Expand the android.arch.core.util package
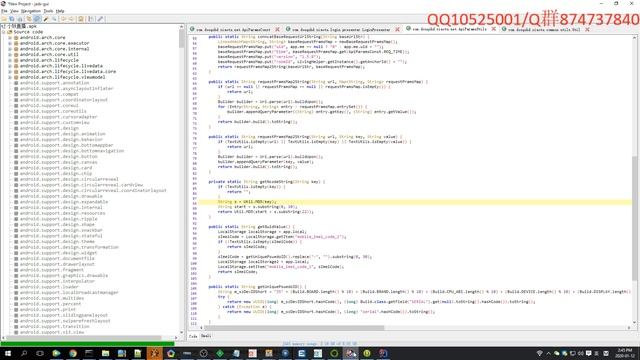This screenshot has height=360, width=640. 10,54
